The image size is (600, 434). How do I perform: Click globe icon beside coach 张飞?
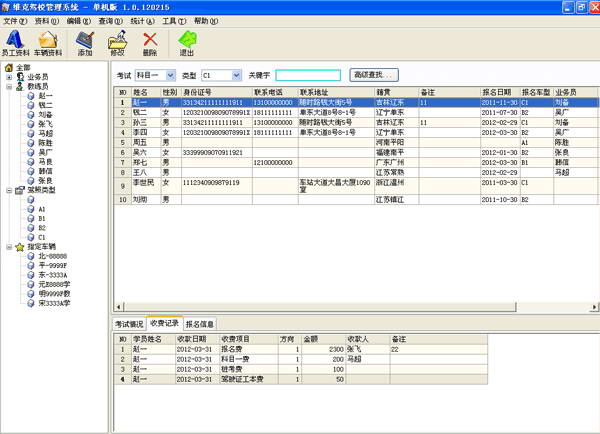31,124
